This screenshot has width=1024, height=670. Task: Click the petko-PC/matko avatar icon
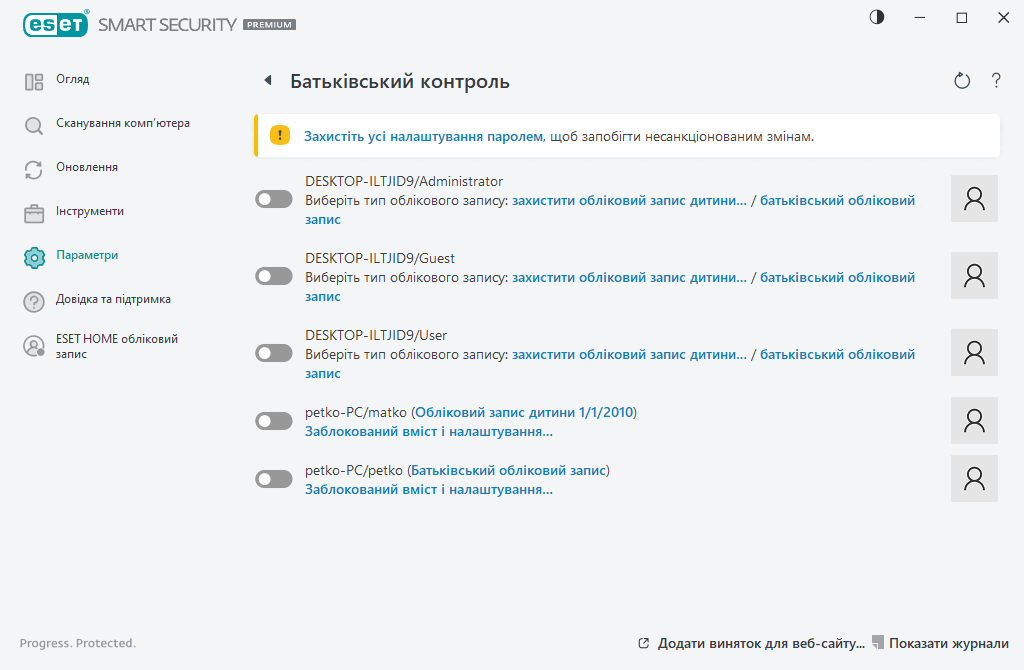[x=974, y=421]
